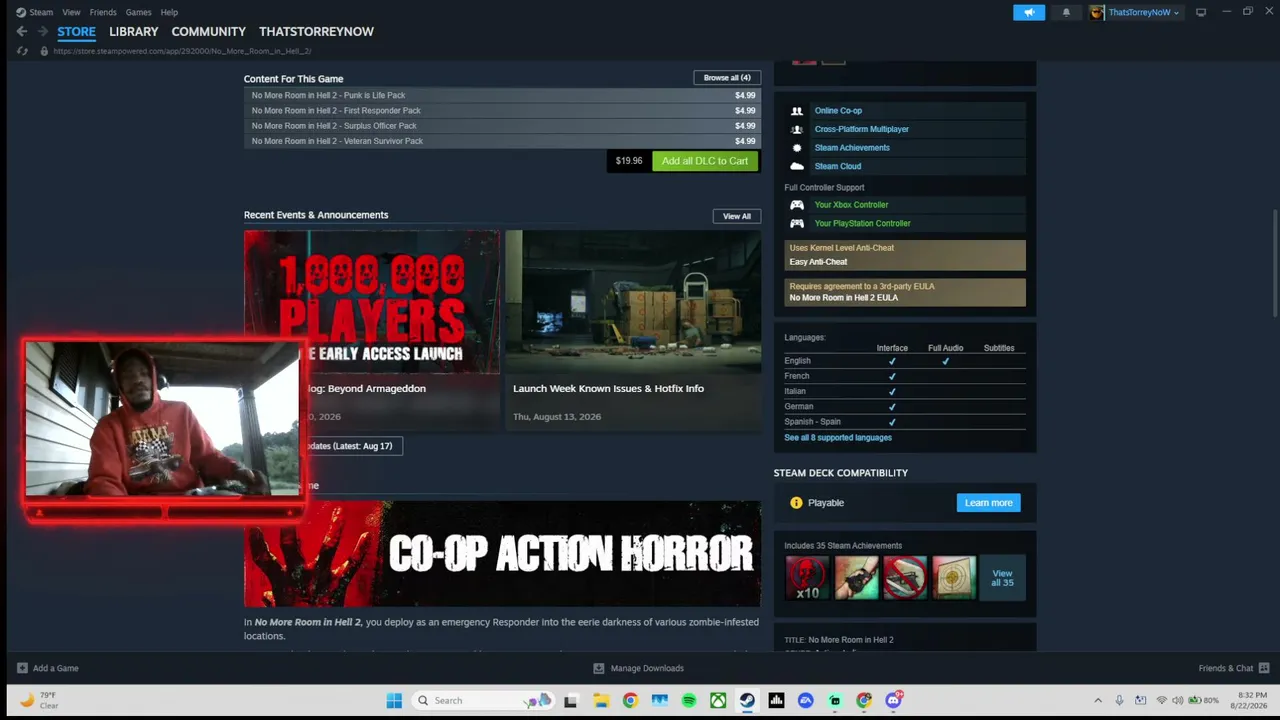Click the Cross-Platform Multiplayer icon
The height and width of the screenshot is (720, 1280).
click(x=797, y=129)
